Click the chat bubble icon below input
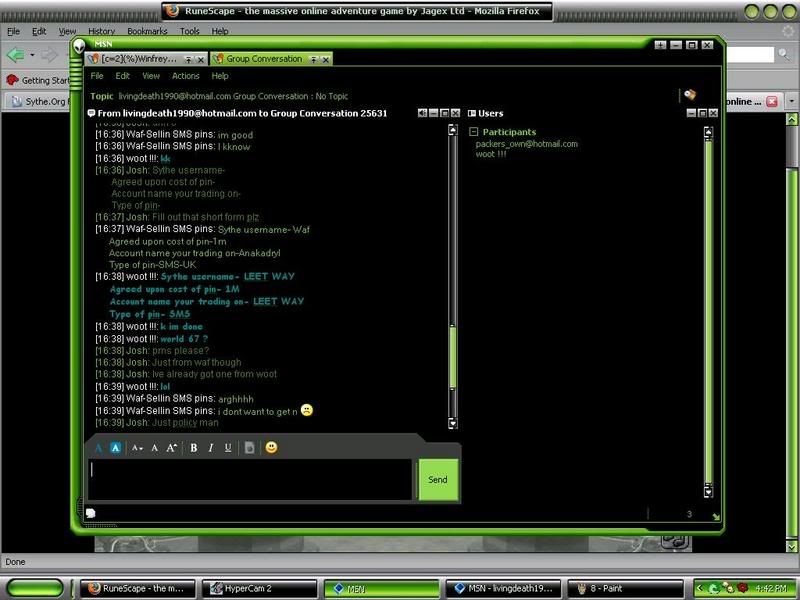The width and height of the screenshot is (800, 600). pyautogui.click(x=91, y=513)
